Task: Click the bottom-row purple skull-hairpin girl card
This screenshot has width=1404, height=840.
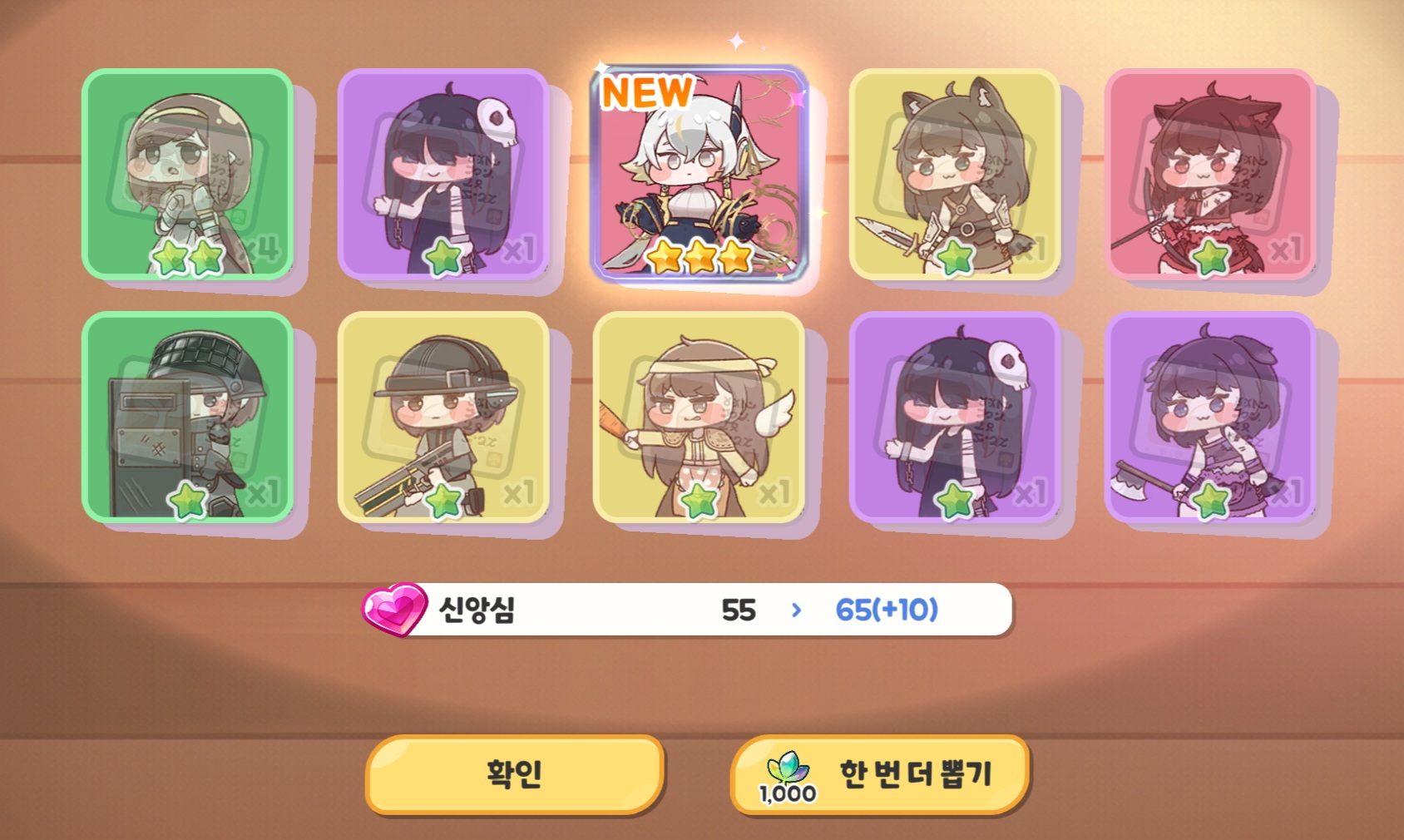Action: point(955,418)
